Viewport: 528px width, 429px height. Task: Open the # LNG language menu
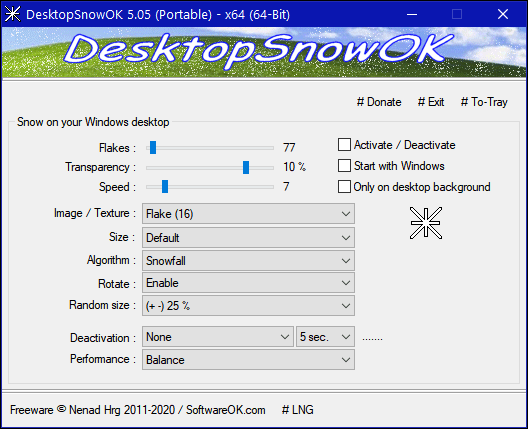pyautogui.click(x=298, y=410)
